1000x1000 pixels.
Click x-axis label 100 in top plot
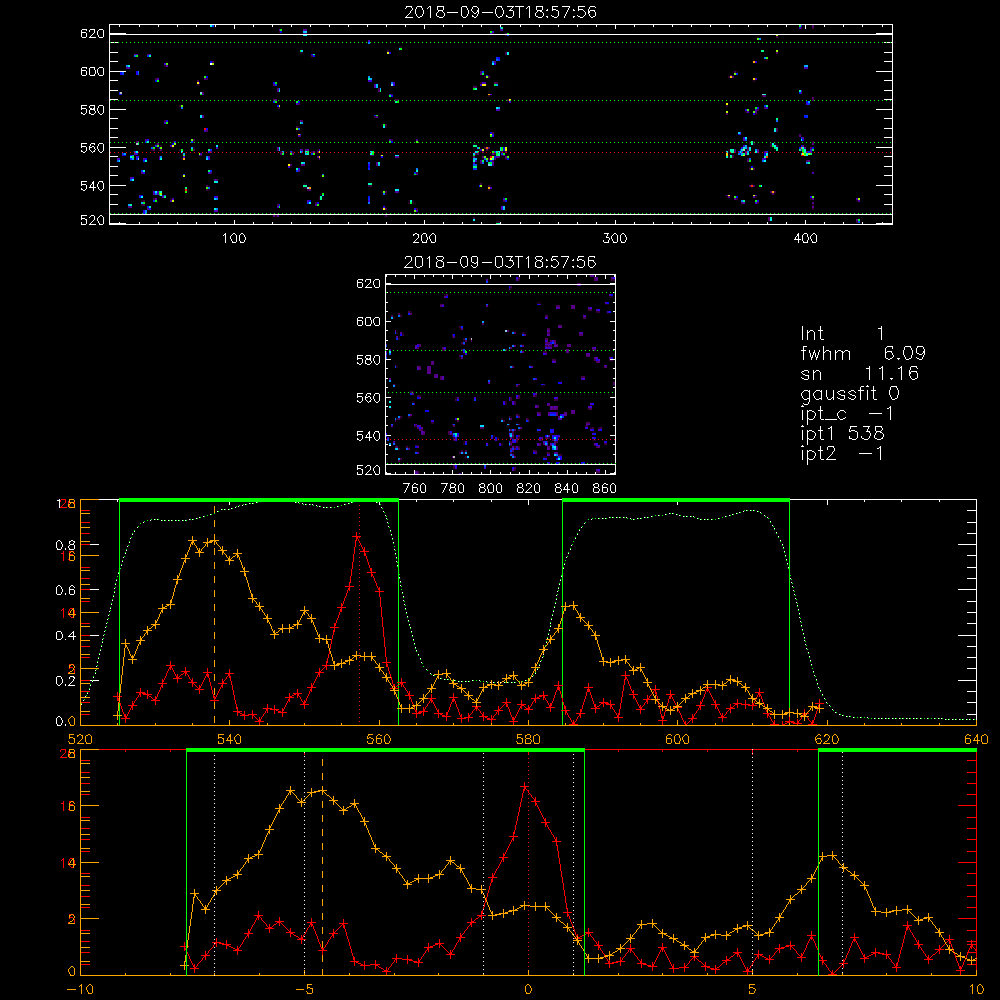tap(234, 239)
